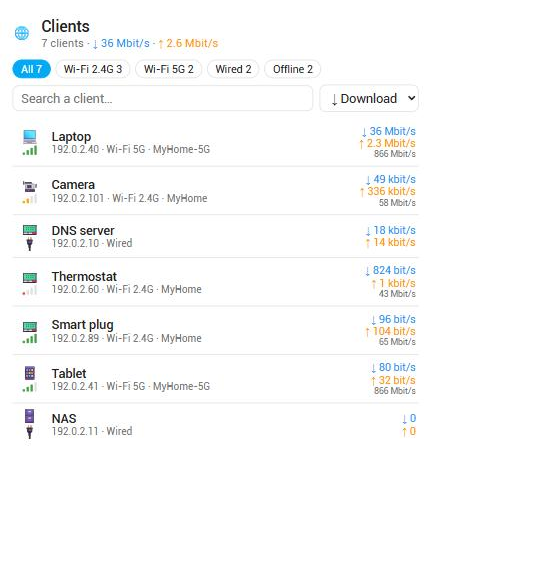Click the Thermostat weak signal bars
The width and height of the screenshot is (540, 580).
tap(30, 291)
